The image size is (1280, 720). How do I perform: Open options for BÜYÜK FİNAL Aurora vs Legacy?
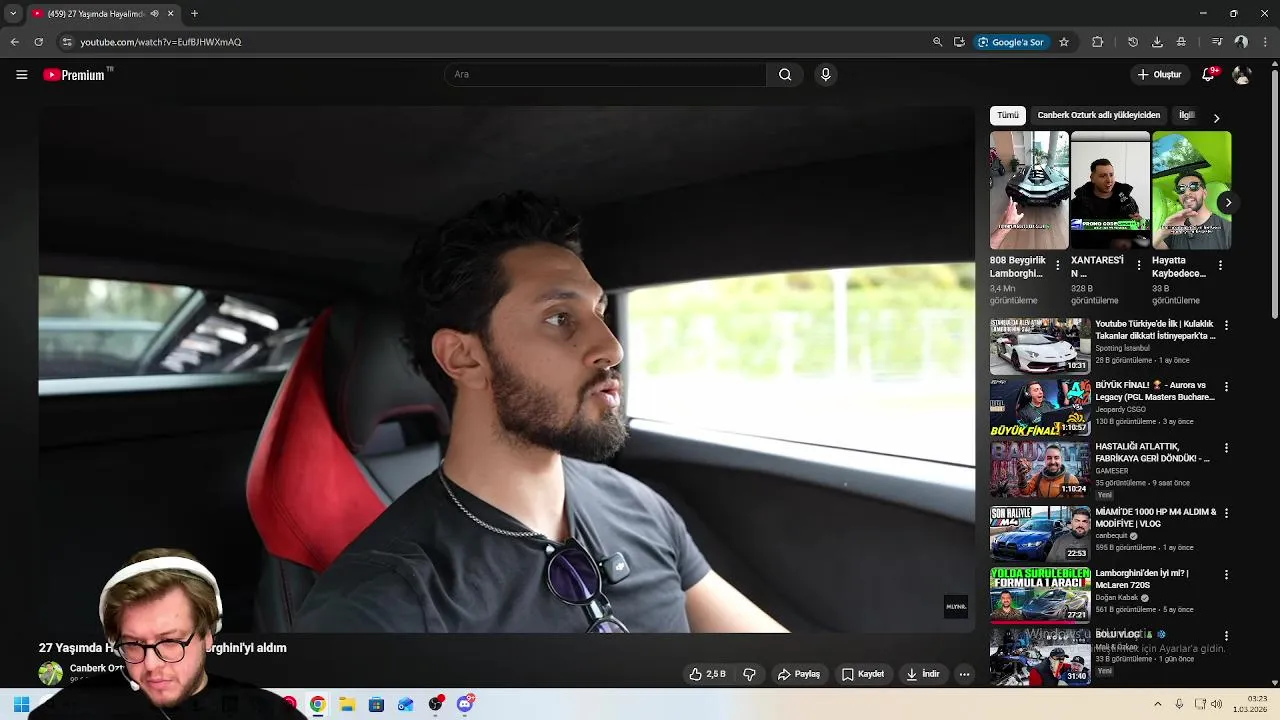tap(1226, 386)
